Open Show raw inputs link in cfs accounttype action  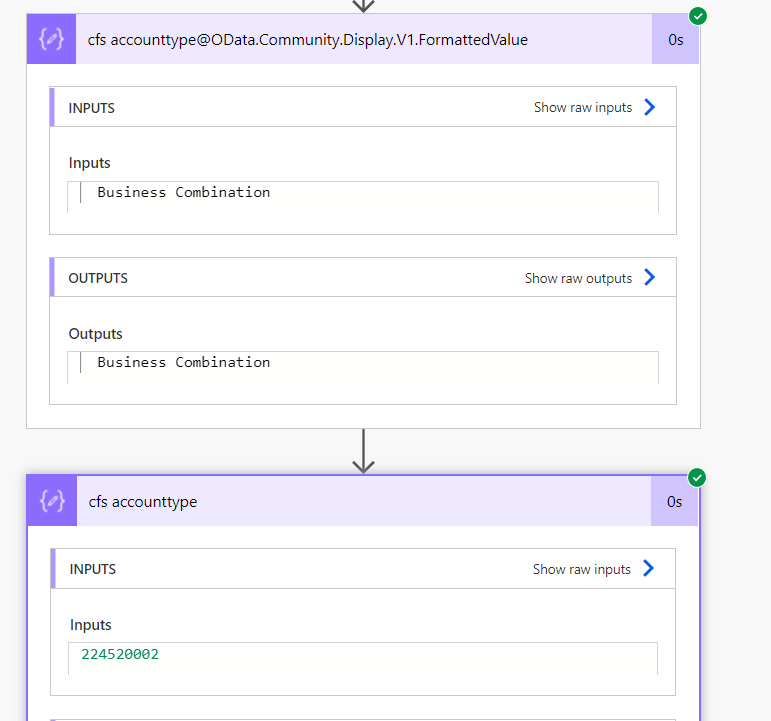click(x=582, y=569)
